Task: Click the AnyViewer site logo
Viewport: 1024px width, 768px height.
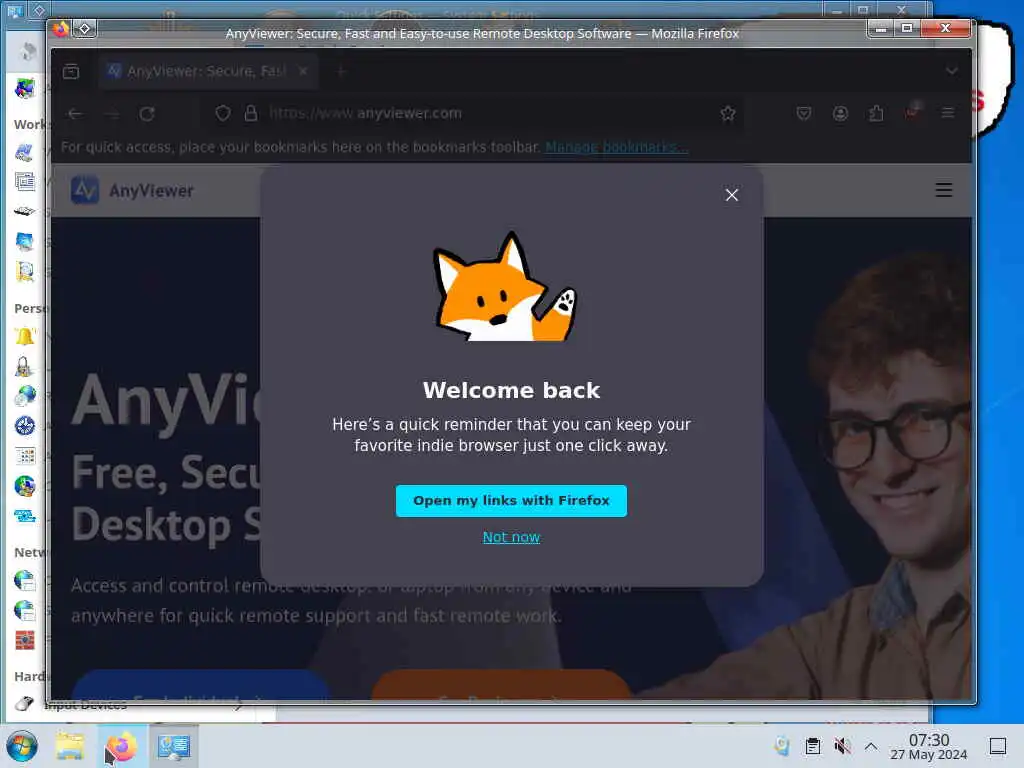Action: [x=133, y=191]
